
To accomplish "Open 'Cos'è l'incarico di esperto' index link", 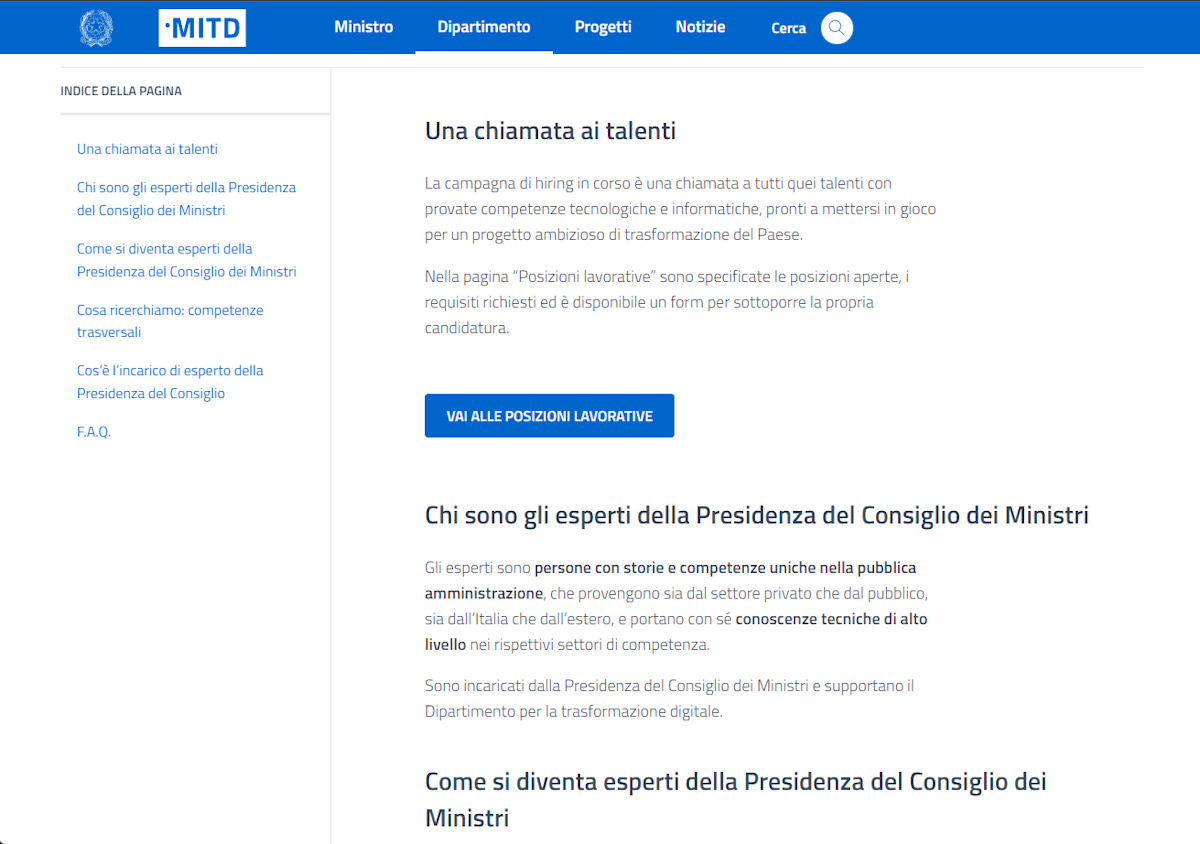I will click(170, 382).
